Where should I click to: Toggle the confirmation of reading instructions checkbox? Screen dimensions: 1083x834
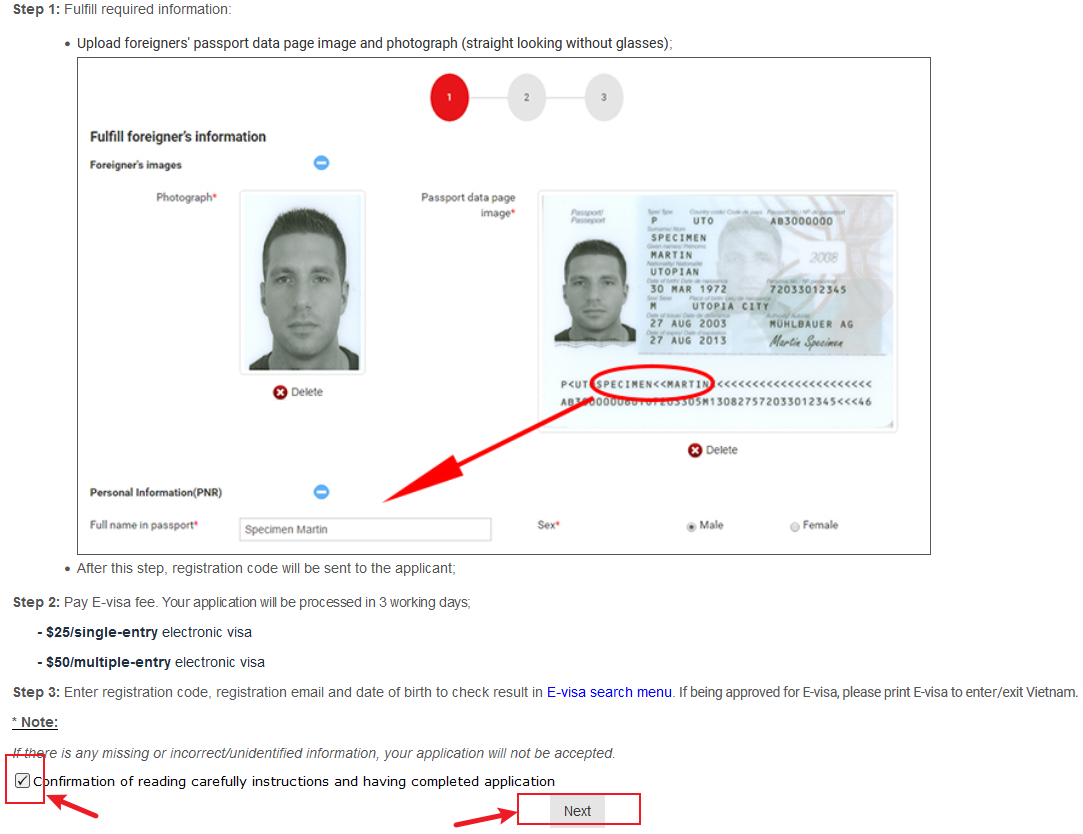(x=22, y=781)
